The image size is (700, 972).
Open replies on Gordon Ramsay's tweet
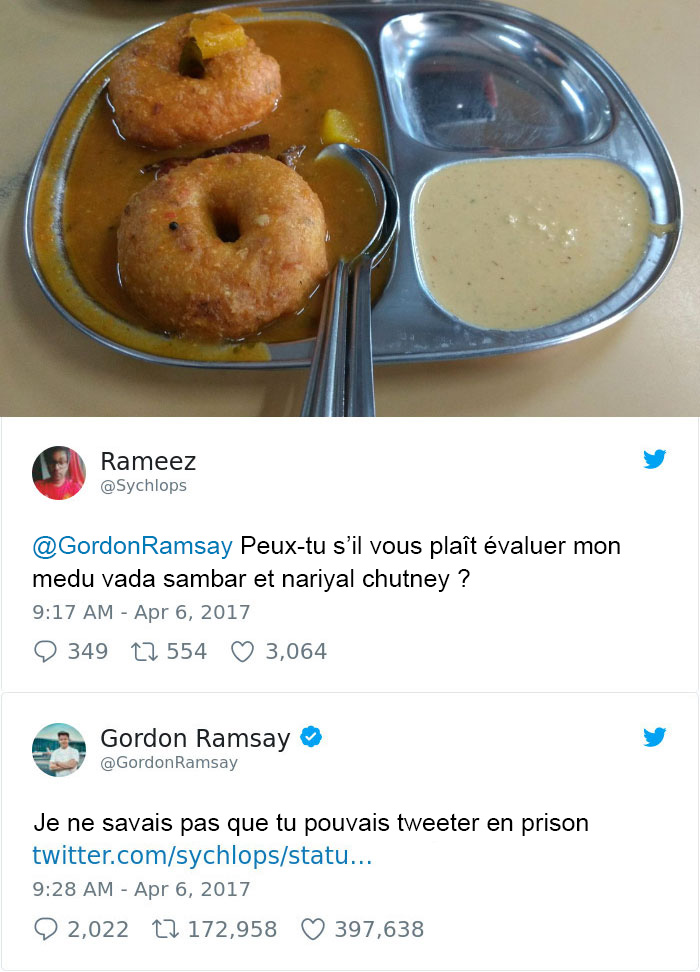pos(45,929)
